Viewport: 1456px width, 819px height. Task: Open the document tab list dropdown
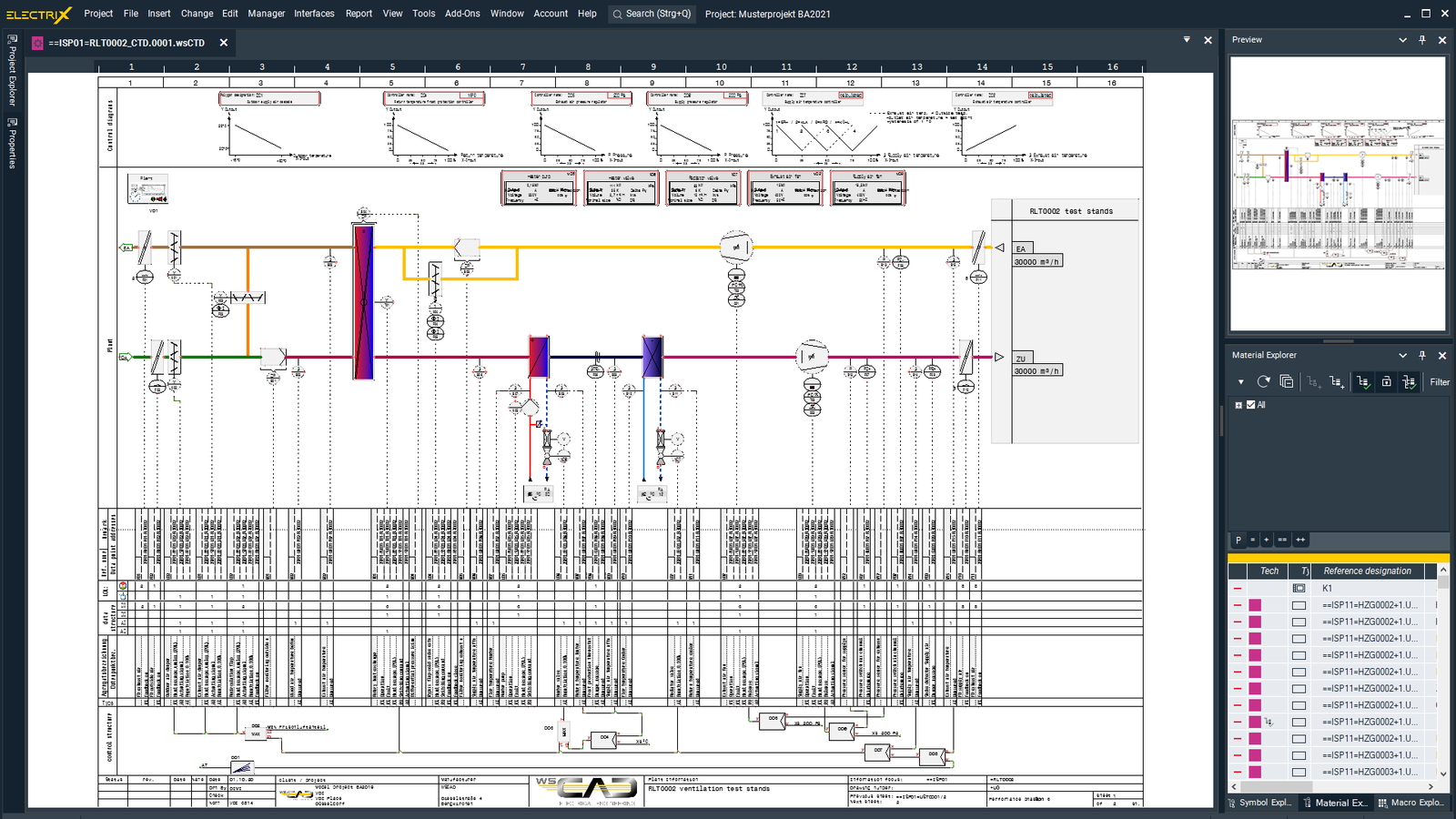click(x=1187, y=40)
